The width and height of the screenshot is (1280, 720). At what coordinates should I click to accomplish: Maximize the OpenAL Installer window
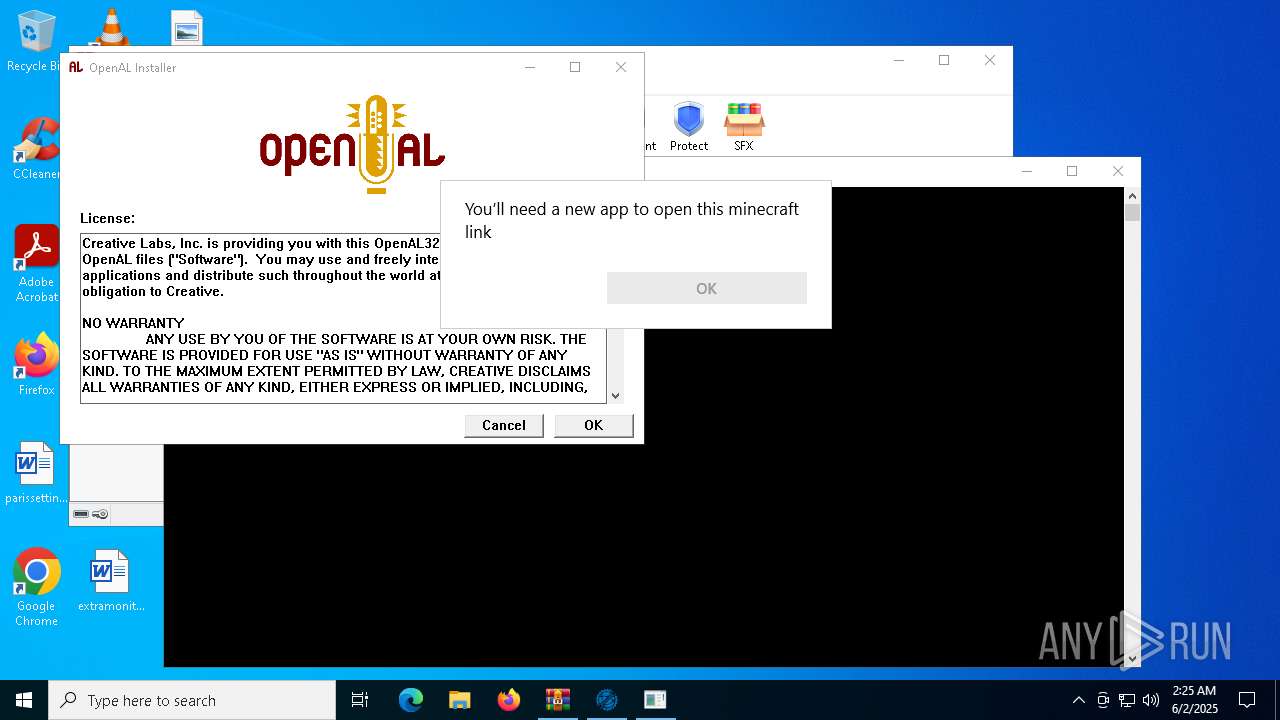(575, 67)
